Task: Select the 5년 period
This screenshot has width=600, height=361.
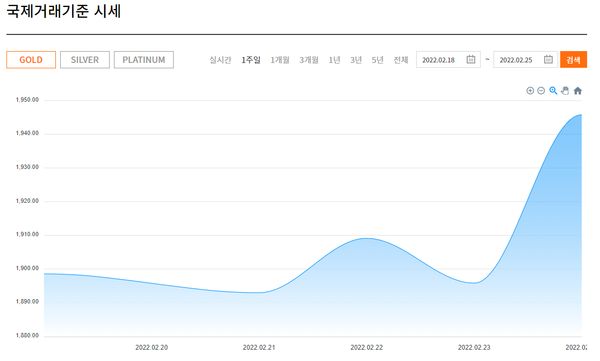Action: (x=377, y=60)
